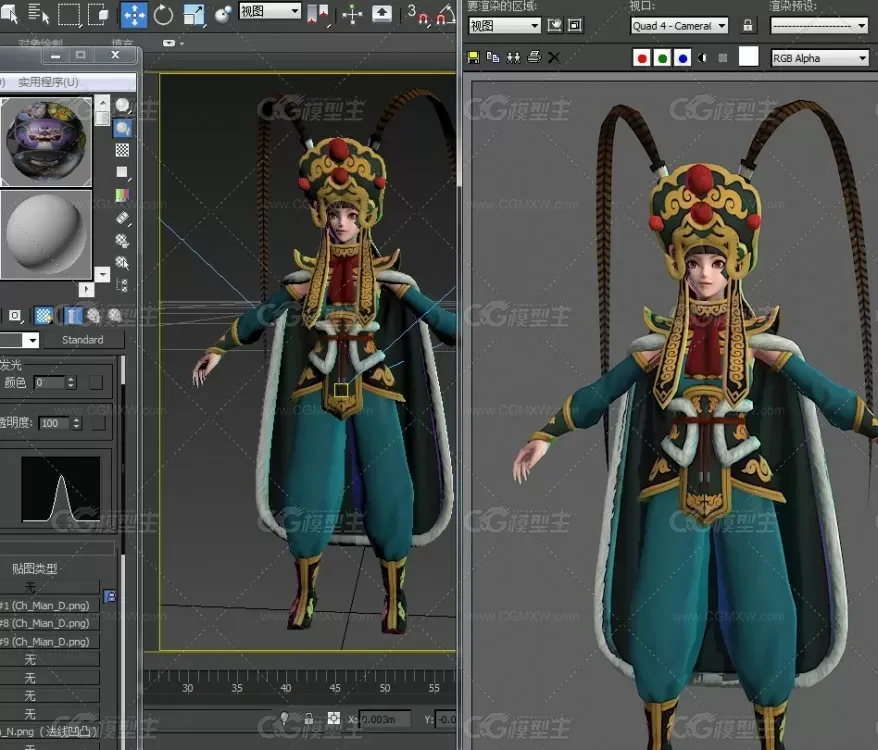Image resolution: width=878 pixels, height=750 pixels.
Task: Toggle the Window/Crossing selection icon
Action: point(98,14)
